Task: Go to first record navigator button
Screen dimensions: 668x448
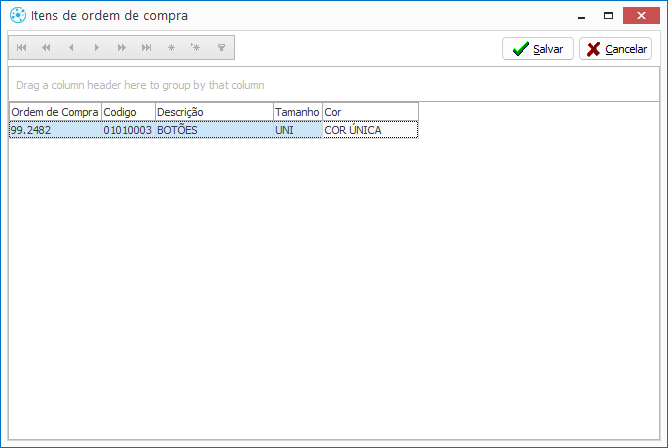Action: [x=22, y=48]
